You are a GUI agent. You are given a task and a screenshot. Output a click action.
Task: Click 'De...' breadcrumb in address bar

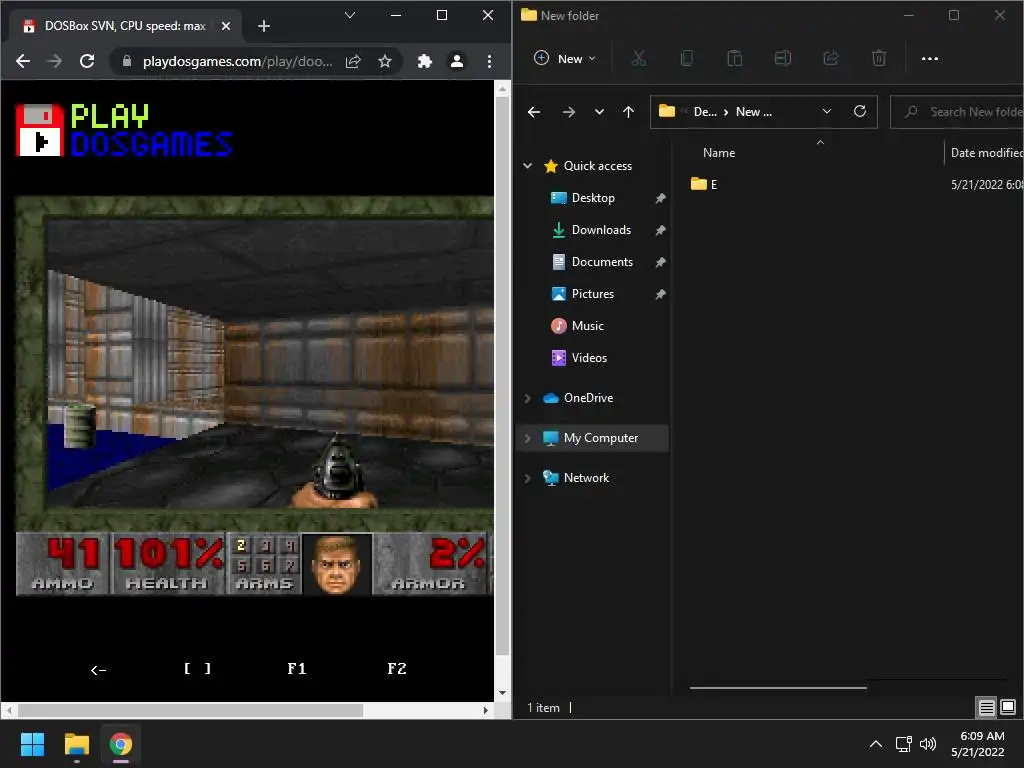(x=705, y=112)
